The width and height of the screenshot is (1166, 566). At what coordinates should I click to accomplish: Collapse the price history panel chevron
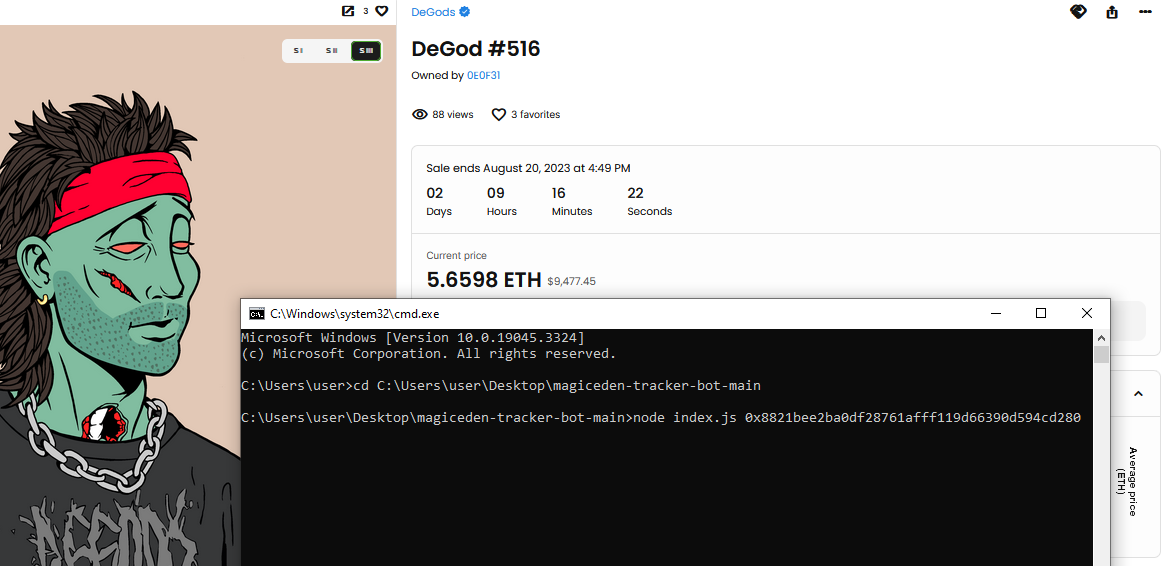[x=1138, y=395]
